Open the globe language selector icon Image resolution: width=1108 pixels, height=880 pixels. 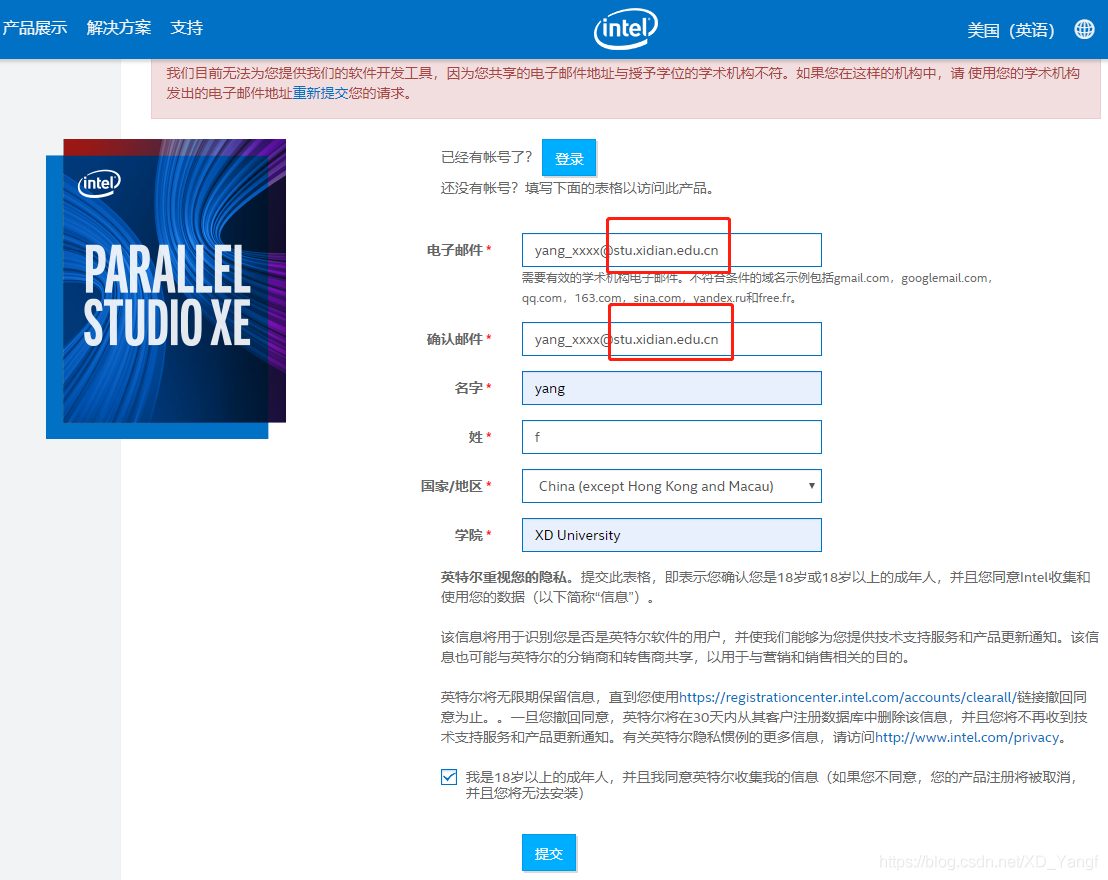pos(1084,29)
